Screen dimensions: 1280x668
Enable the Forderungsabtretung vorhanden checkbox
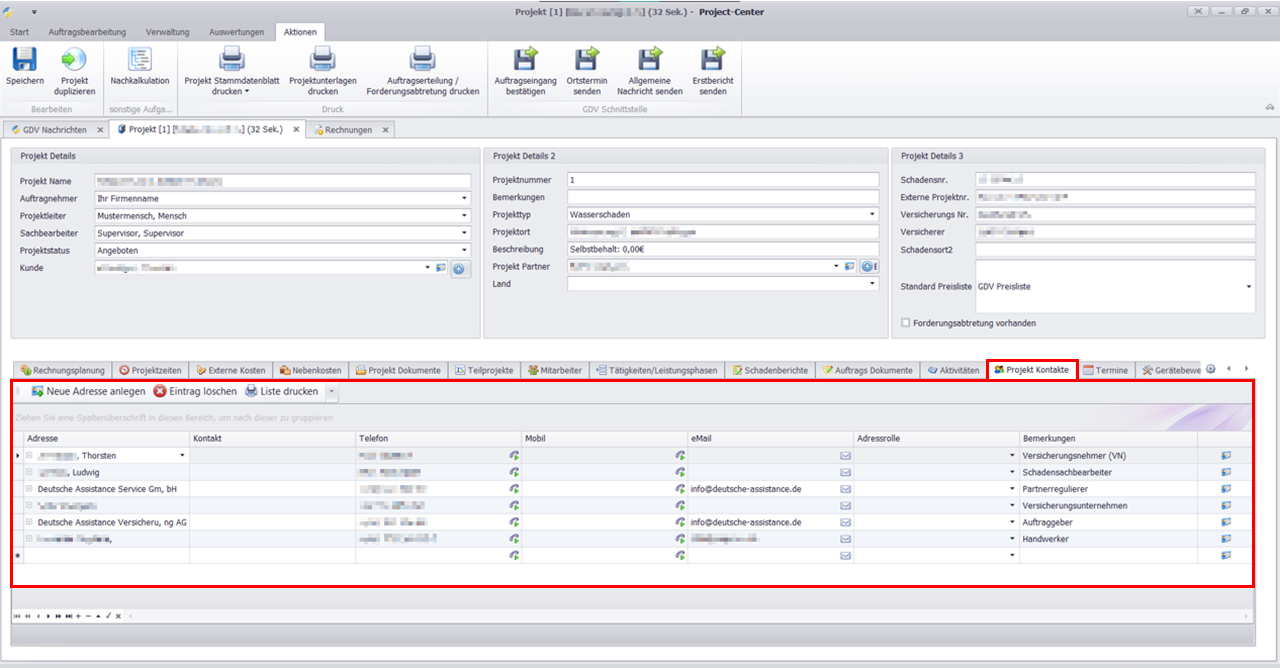pyautogui.click(x=906, y=323)
